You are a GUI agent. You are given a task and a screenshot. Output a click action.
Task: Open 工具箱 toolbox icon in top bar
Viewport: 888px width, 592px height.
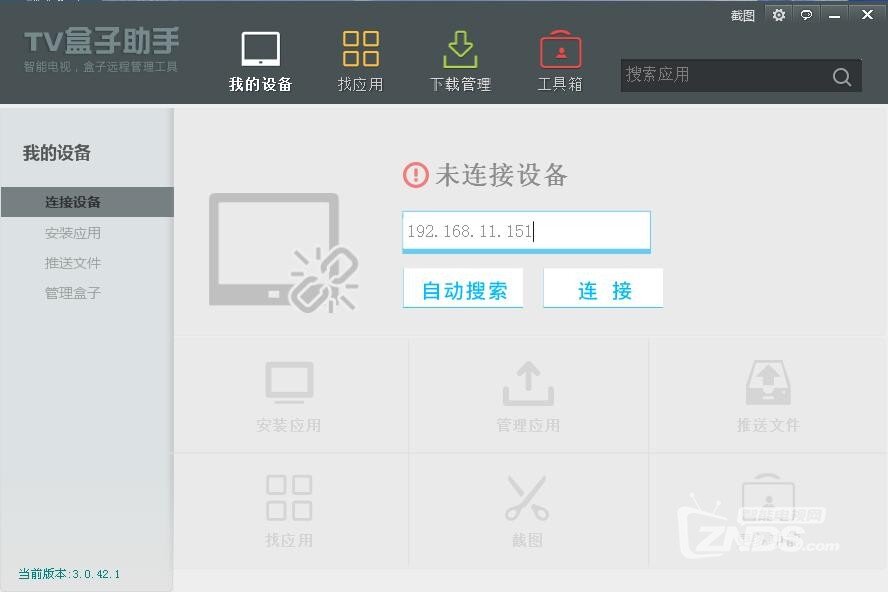click(x=560, y=49)
